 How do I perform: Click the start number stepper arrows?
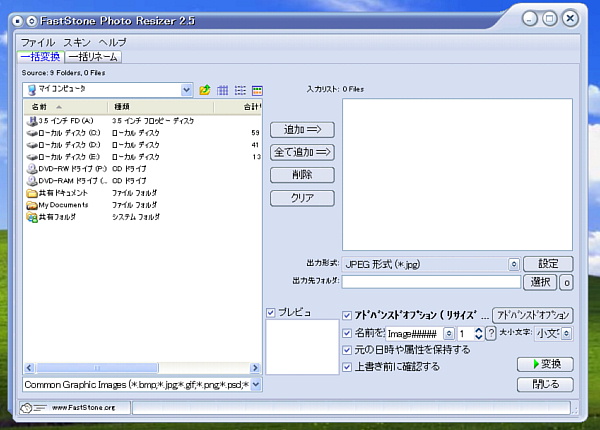click(478, 333)
